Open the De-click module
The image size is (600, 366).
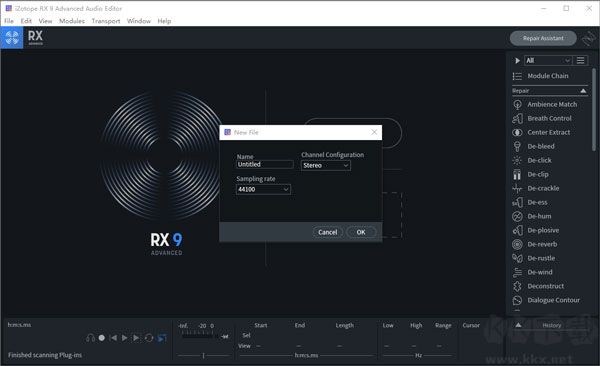(x=532, y=160)
